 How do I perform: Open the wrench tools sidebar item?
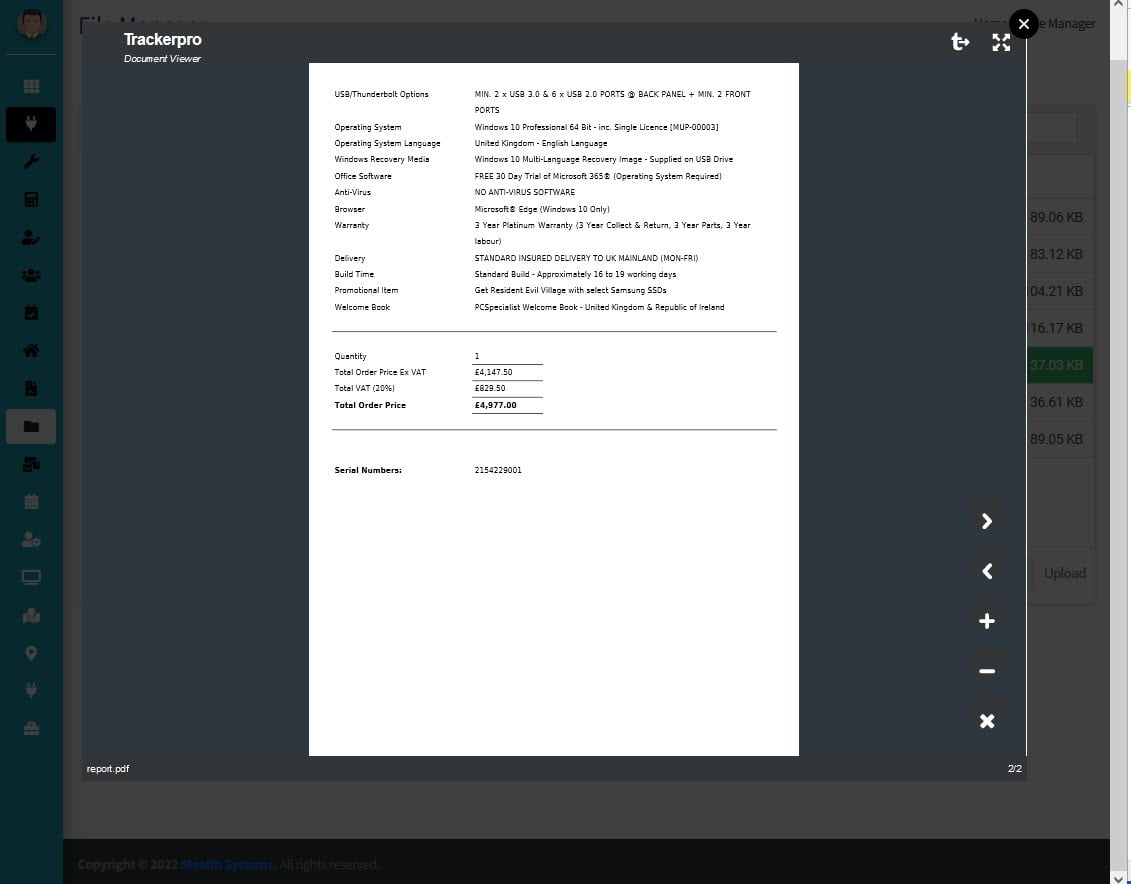point(31,162)
